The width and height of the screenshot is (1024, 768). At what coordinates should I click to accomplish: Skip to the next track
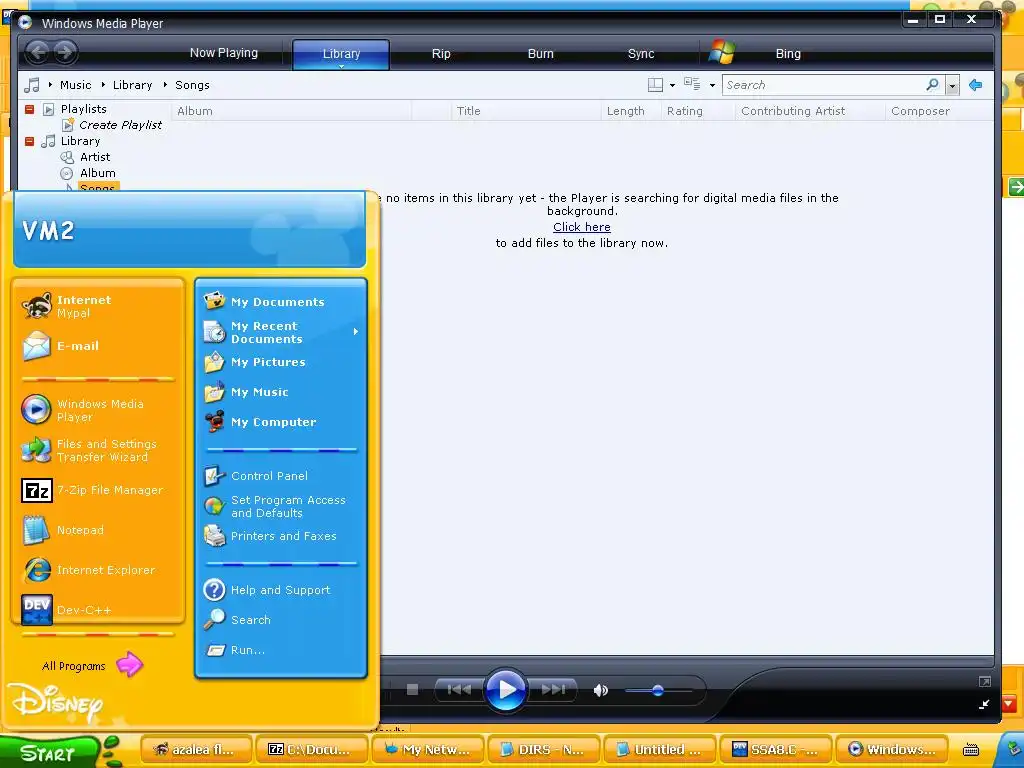[553, 690]
